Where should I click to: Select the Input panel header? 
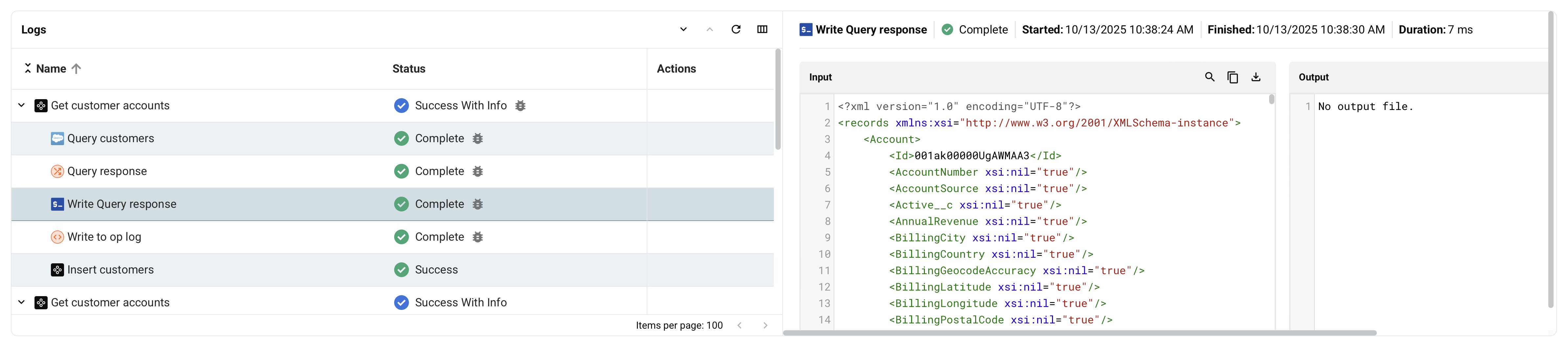click(x=820, y=77)
